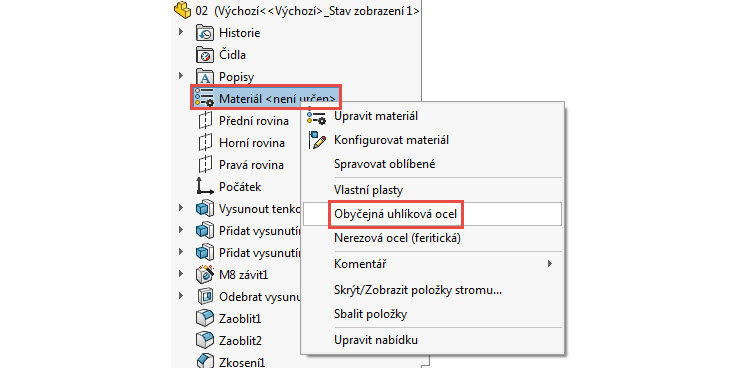Expand the Popisy tree node
Image resolution: width=750 pixels, height=368 pixels.
181,76
